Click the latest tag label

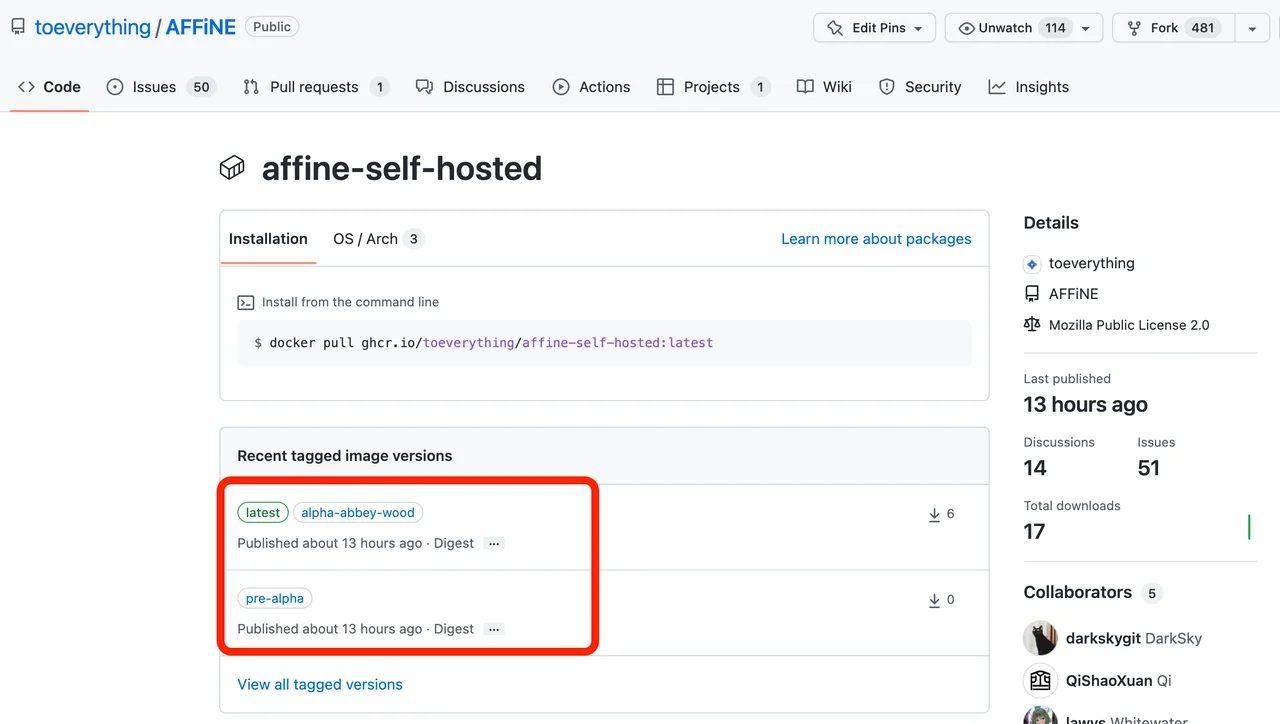(263, 513)
